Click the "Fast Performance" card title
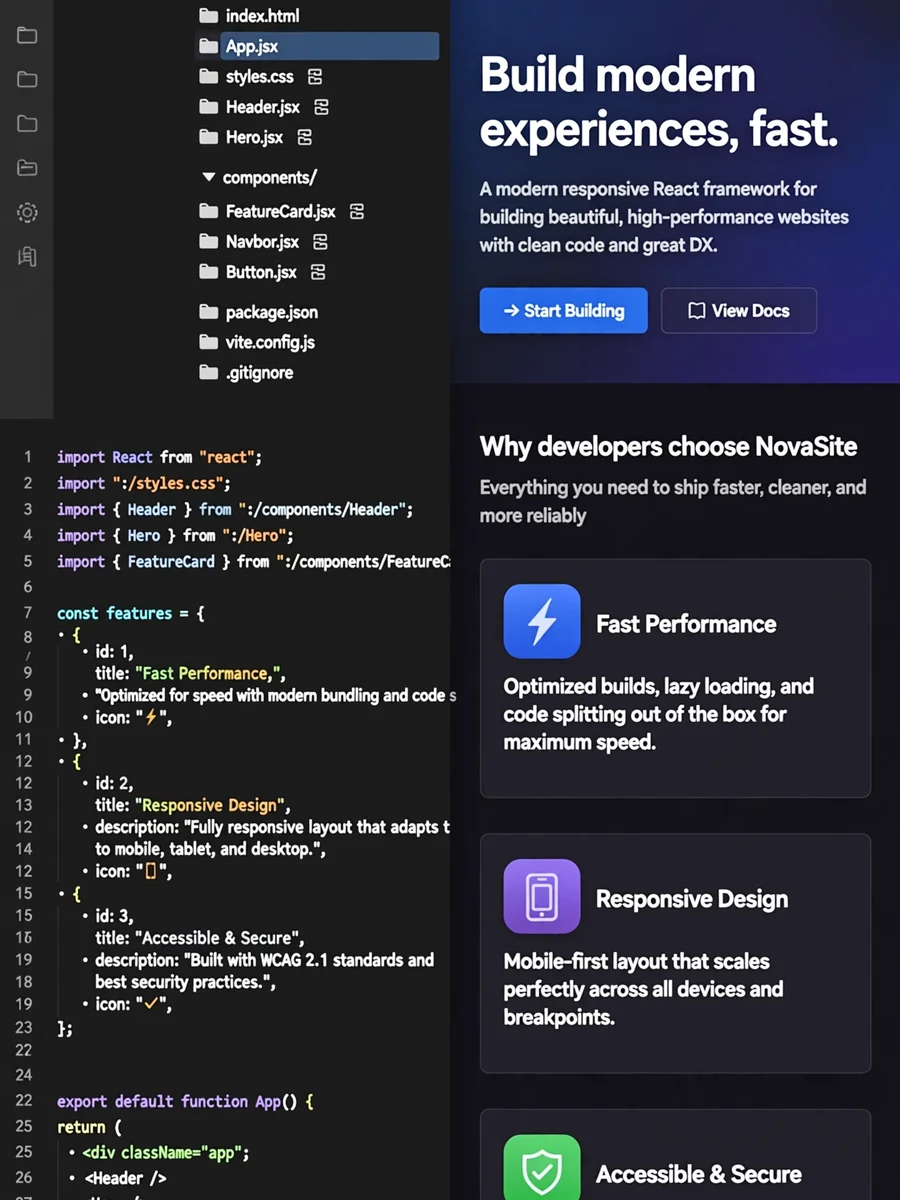The width and height of the screenshot is (900, 1200). point(686,624)
